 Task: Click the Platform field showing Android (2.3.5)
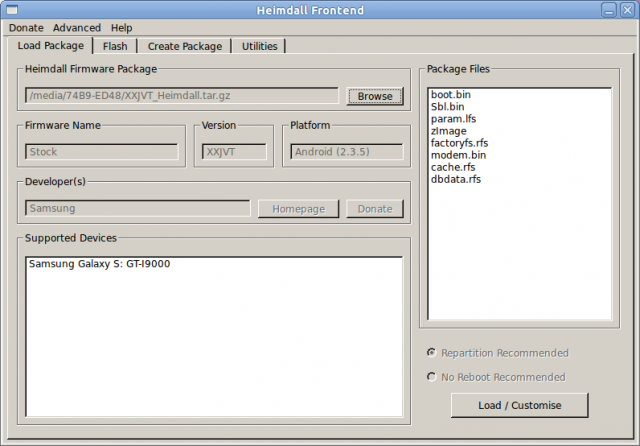347,152
